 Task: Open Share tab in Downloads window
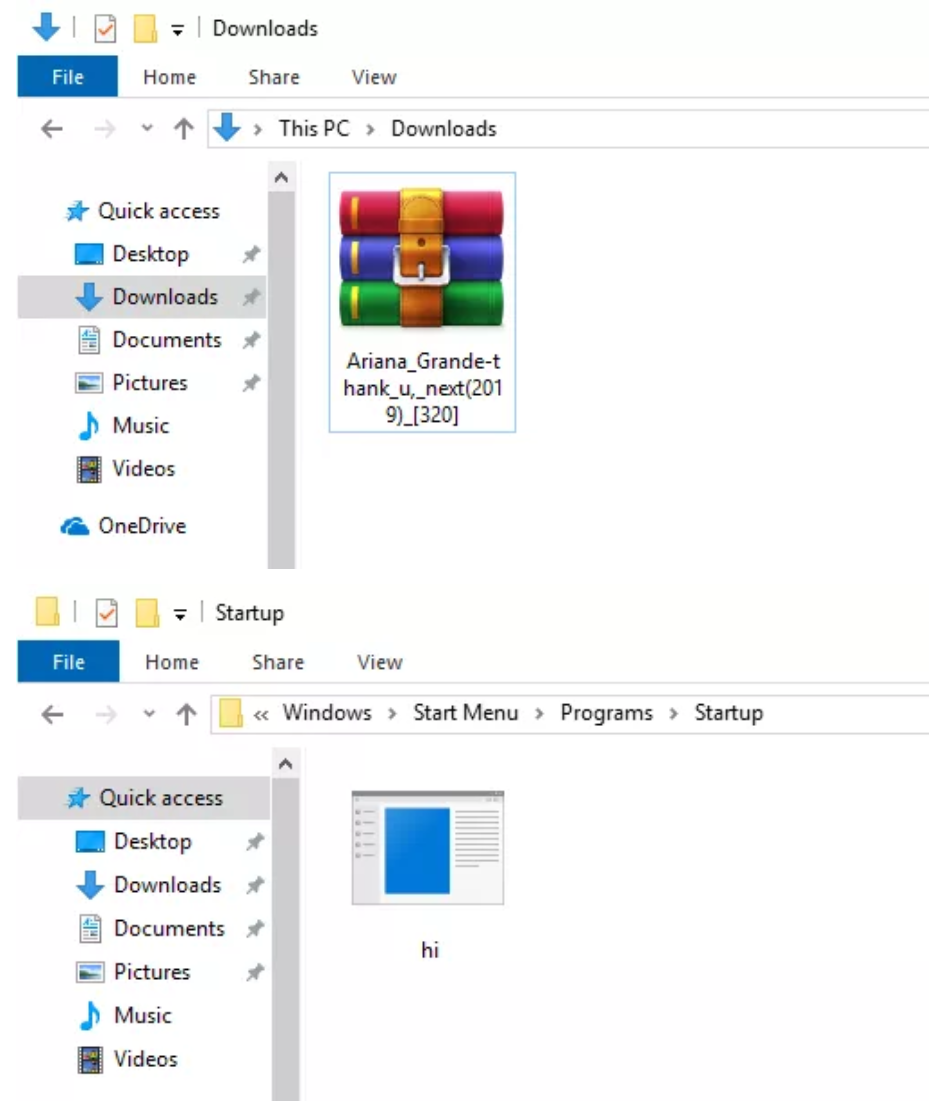click(x=273, y=77)
